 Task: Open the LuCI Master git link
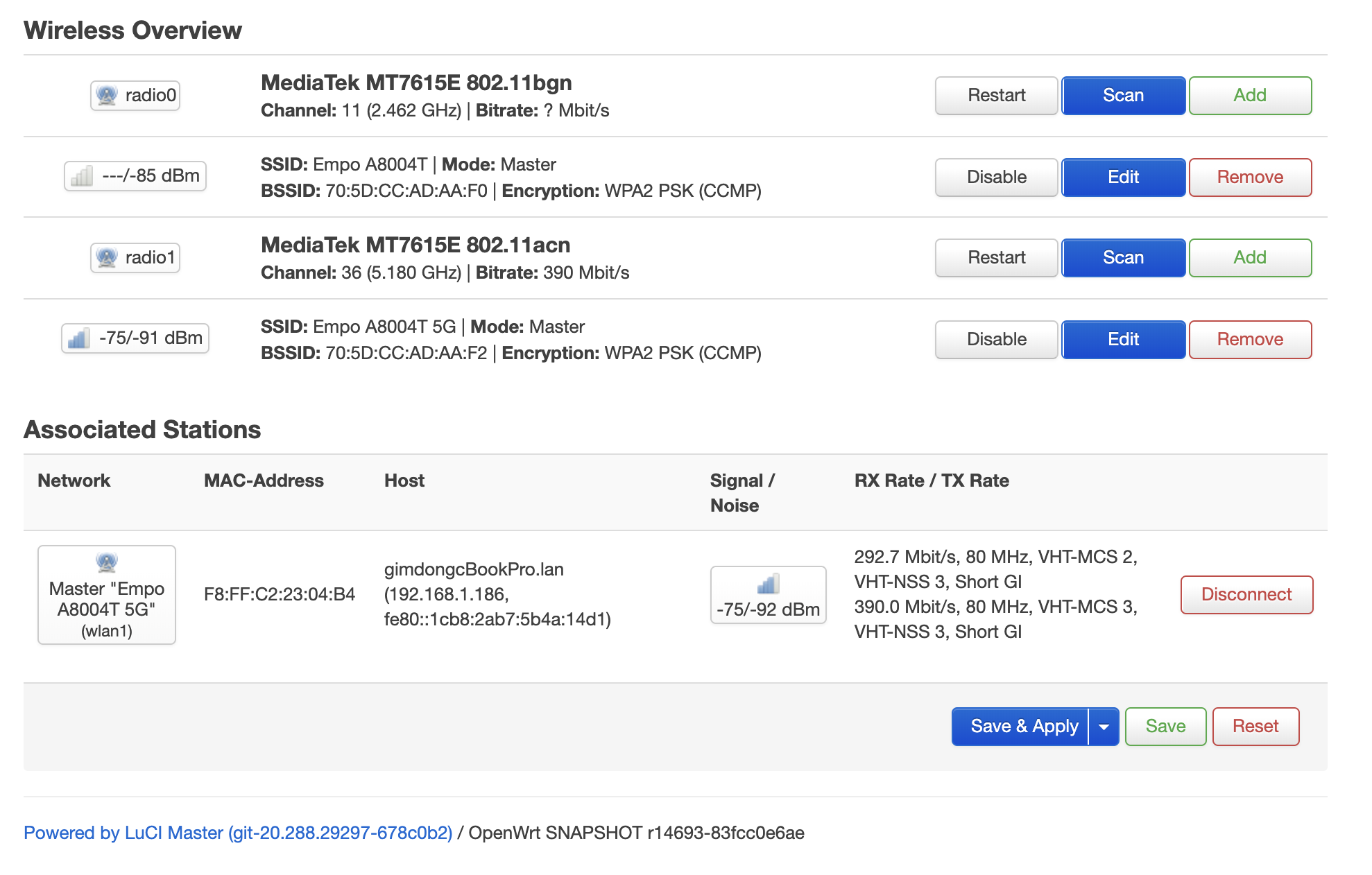[239, 833]
